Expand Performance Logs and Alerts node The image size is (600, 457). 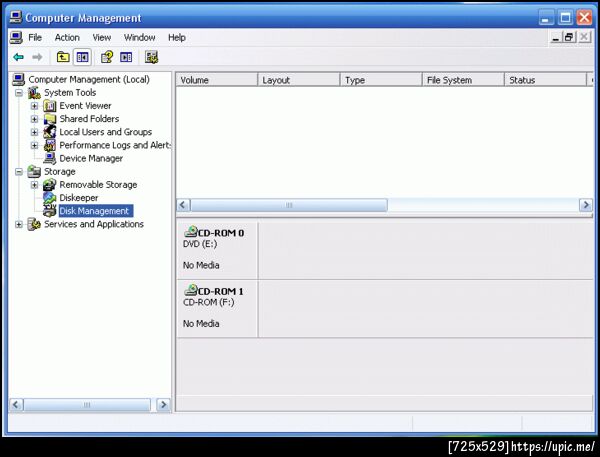(x=34, y=145)
